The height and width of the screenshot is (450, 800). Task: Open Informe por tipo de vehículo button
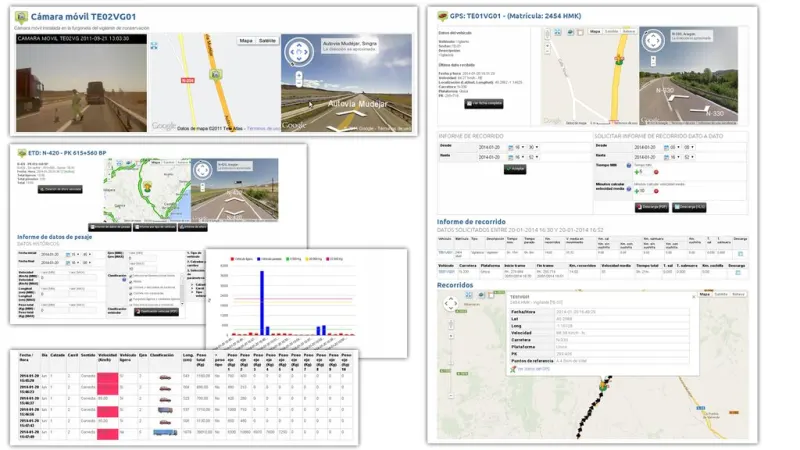(x=155, y=227)
